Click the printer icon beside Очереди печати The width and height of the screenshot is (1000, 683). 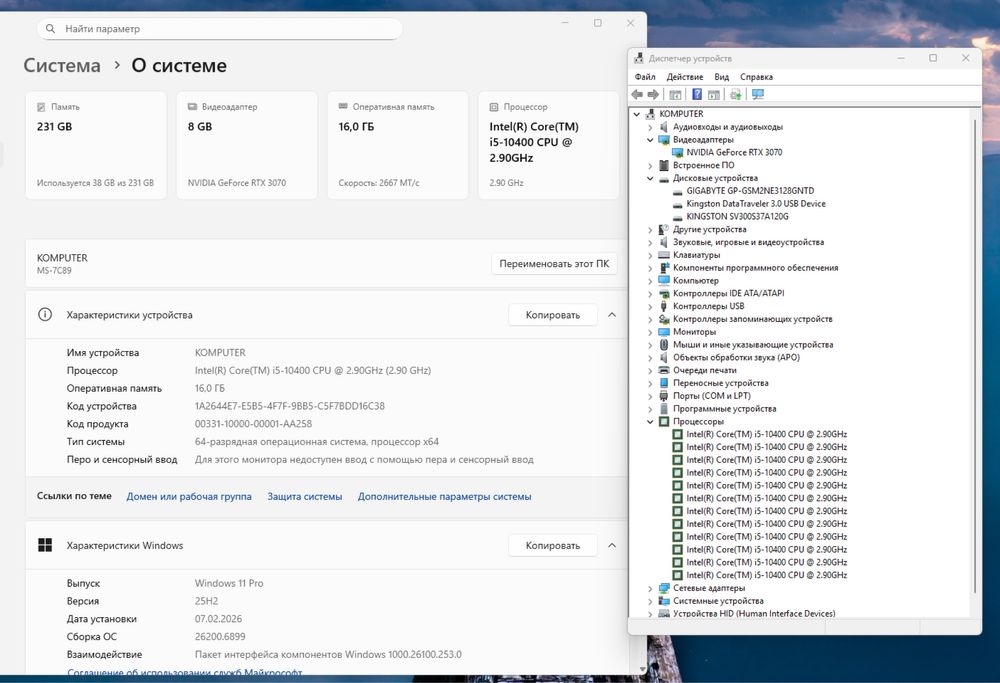click(664, 370)
